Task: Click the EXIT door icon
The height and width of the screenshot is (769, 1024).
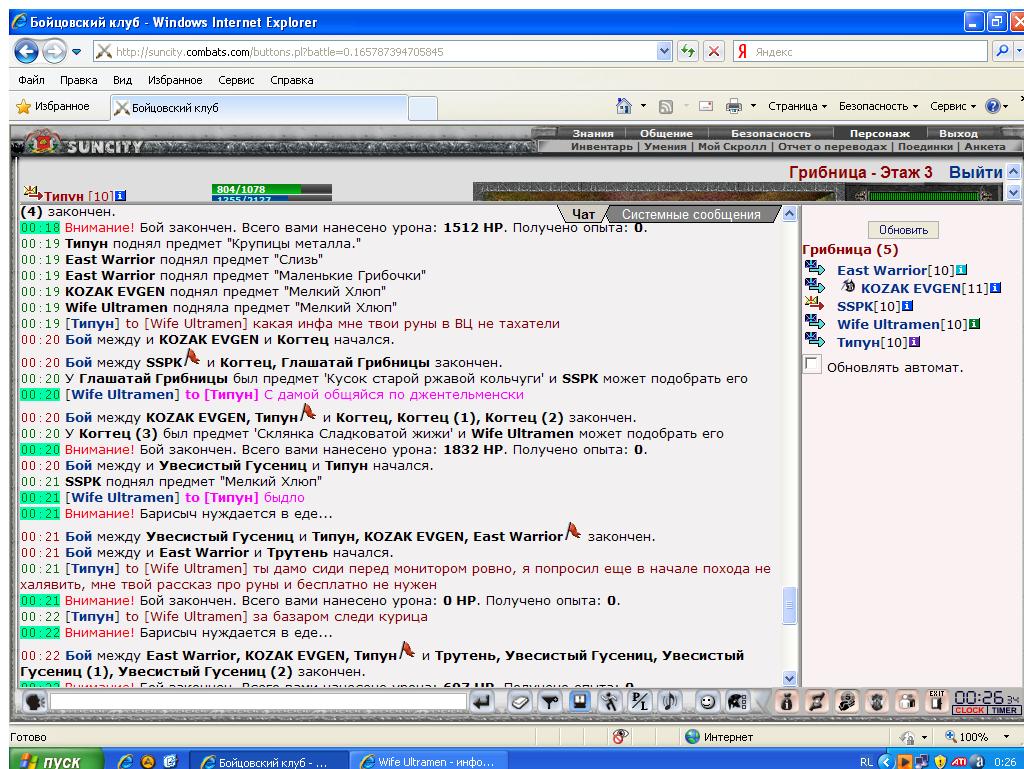Action: (936, 701)
